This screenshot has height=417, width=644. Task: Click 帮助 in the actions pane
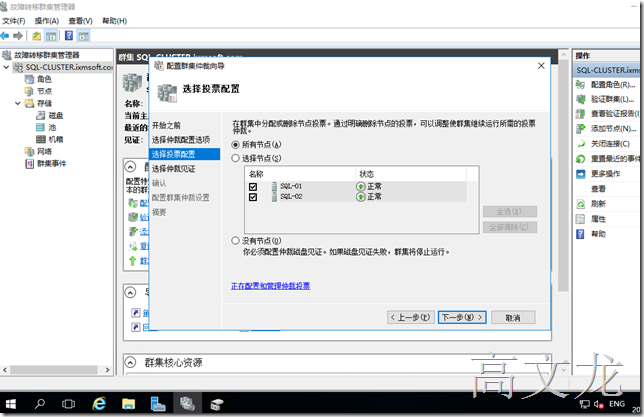point(598,234)
